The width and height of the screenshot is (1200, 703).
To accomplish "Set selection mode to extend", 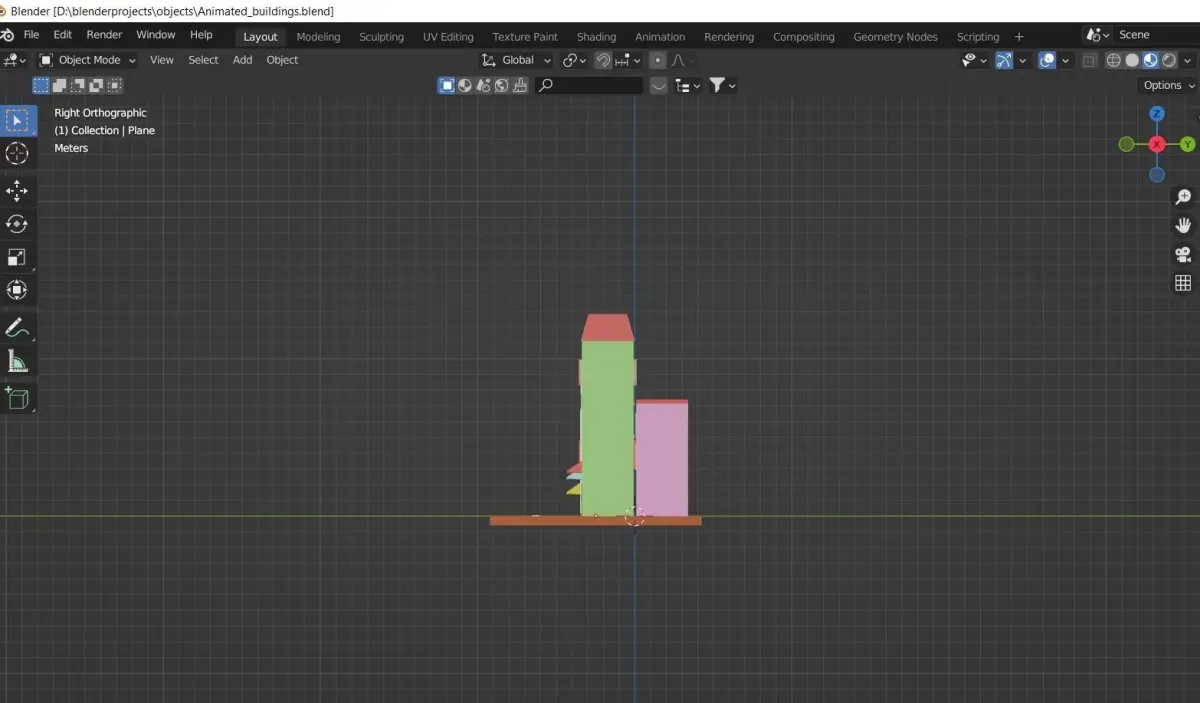I will 59,86.
